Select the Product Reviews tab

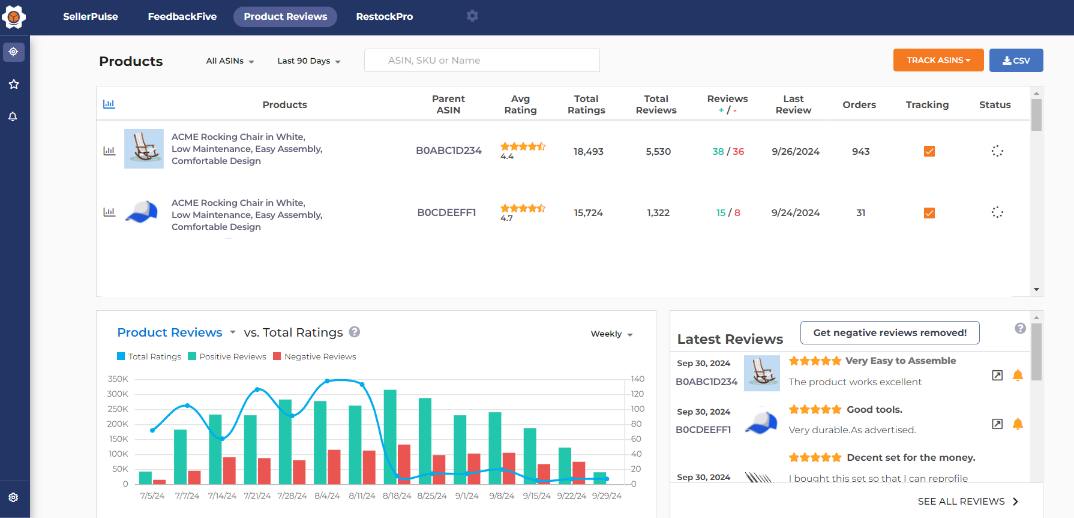point(286,16)
